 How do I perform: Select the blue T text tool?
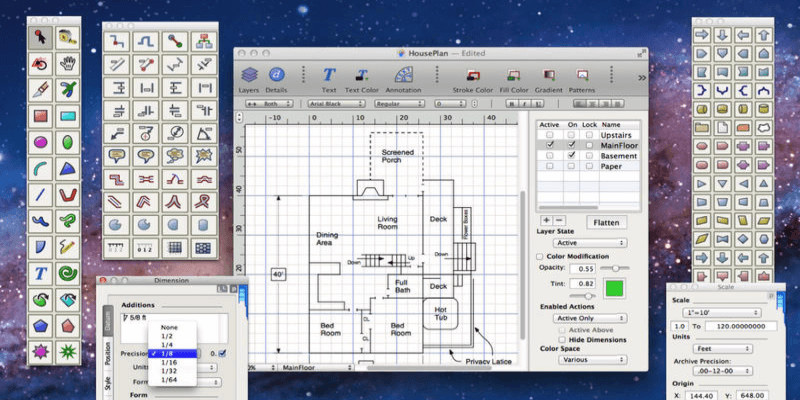pyautogui.click(x=40, y=273)
